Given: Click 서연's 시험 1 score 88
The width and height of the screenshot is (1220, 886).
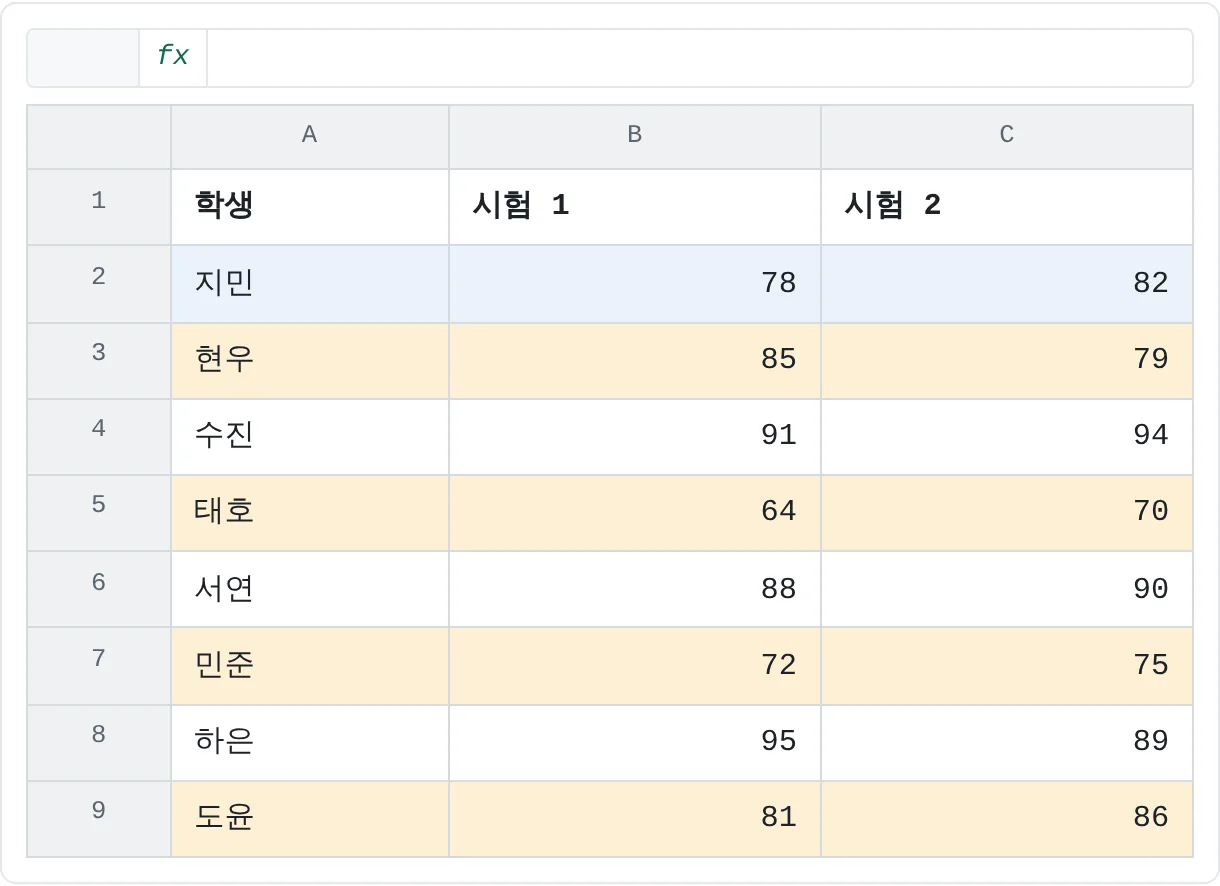Looking at the screenshot, I should (635, 589).
